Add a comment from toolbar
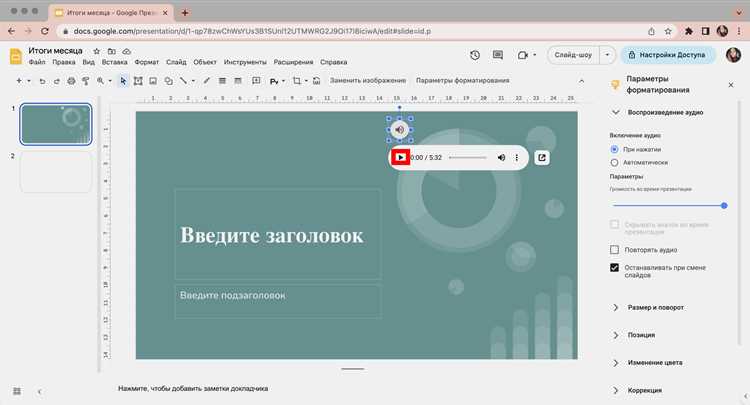This screenshot has height=405, width=750. 256,80
